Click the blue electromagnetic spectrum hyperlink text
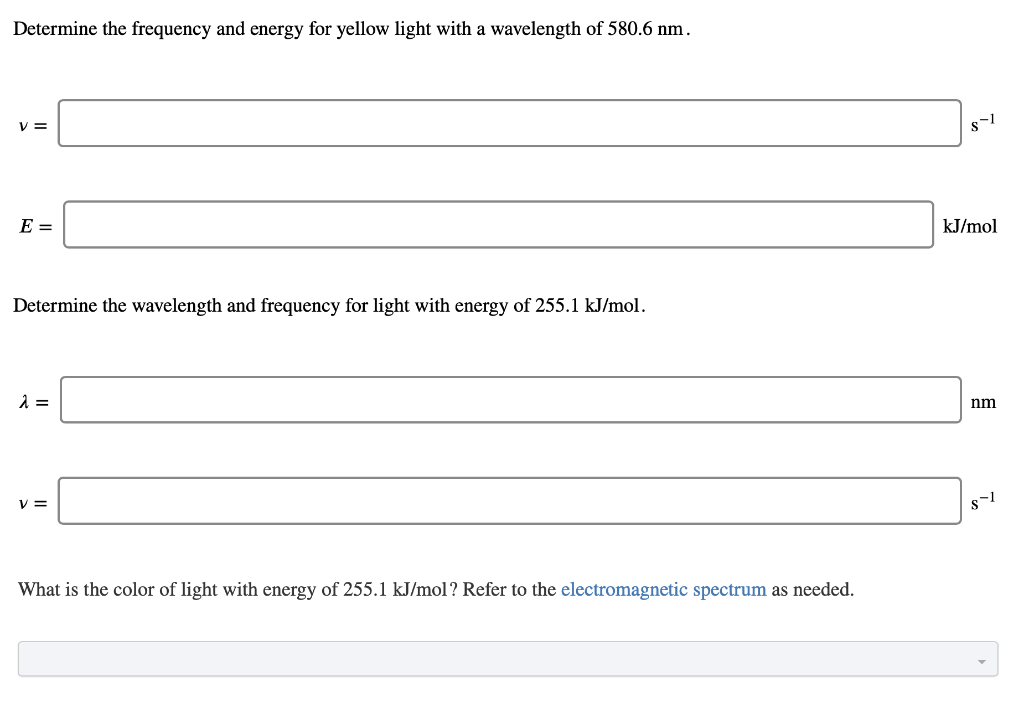The height and width of the screenshot is (723, 1024). point(664,589)
